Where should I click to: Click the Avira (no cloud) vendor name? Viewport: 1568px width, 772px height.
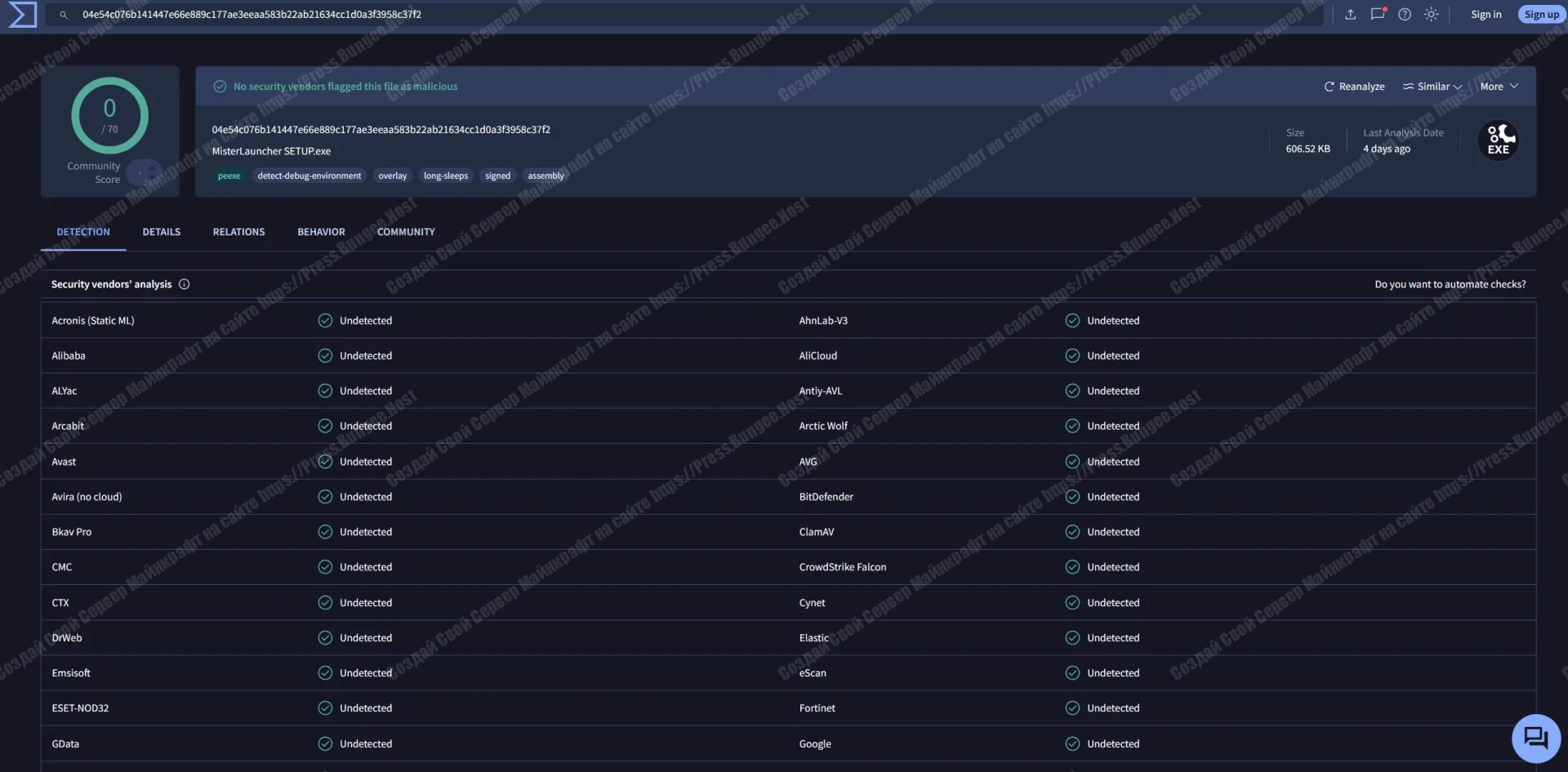87,497
